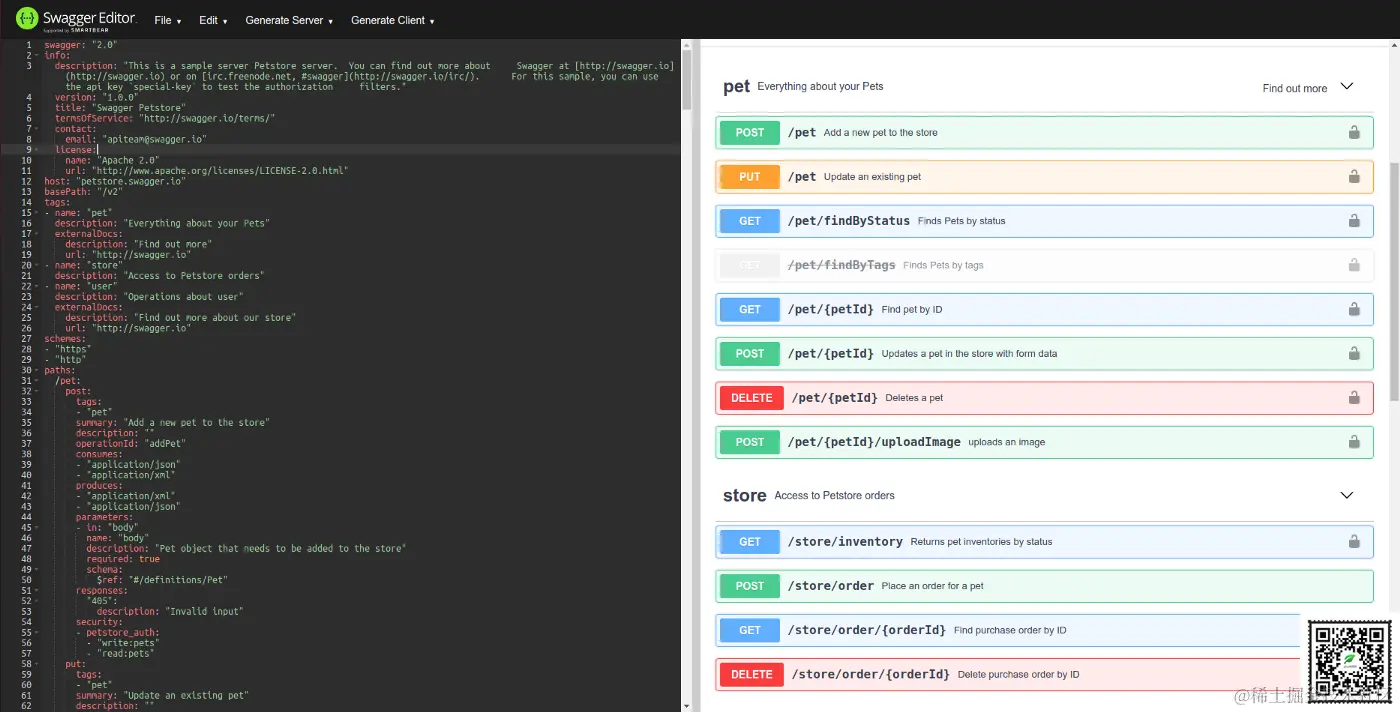The height and width of the screenshot is (712, 1400).
Task: Expand POST /pet/{petId} Updates a pet row
Action: pos(1044,353)
